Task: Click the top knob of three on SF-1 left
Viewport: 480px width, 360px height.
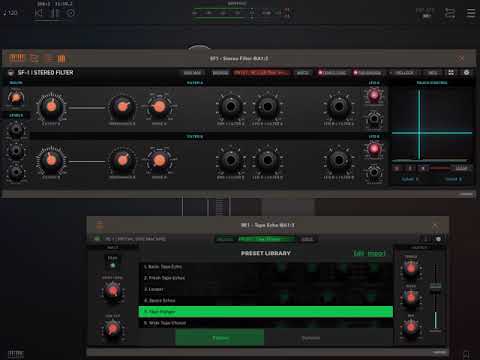Action: pos(16,130)
